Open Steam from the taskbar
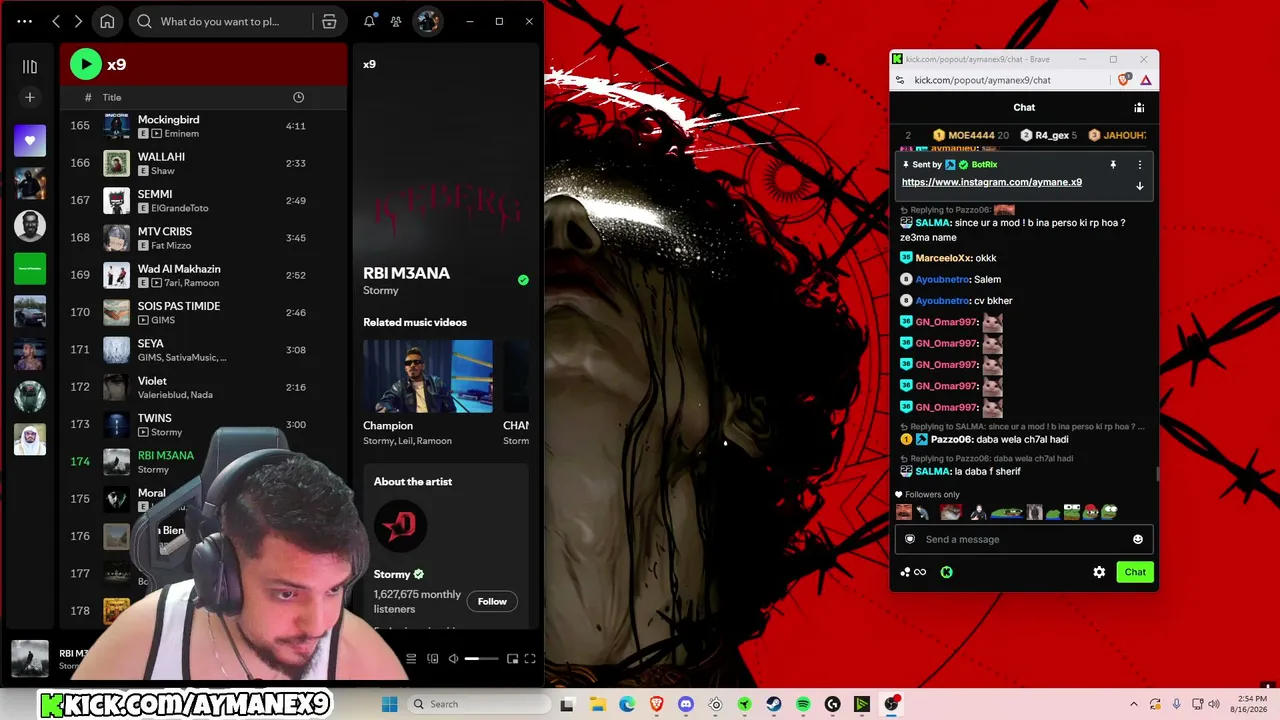This screenshot has height=720, width=1280. click(774, 704)
